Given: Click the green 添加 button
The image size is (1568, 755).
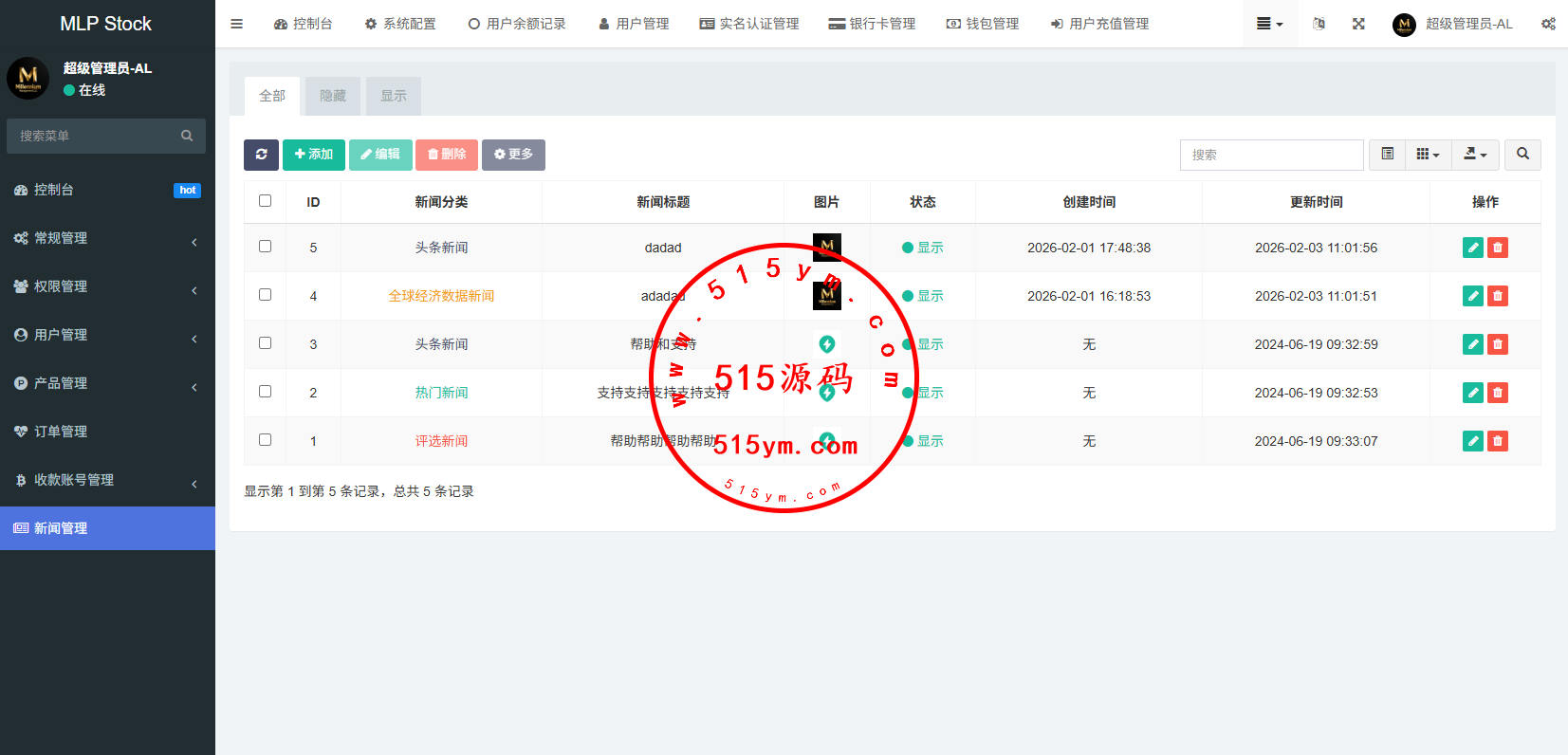Looking at the screenshot, I should [314, 155].
